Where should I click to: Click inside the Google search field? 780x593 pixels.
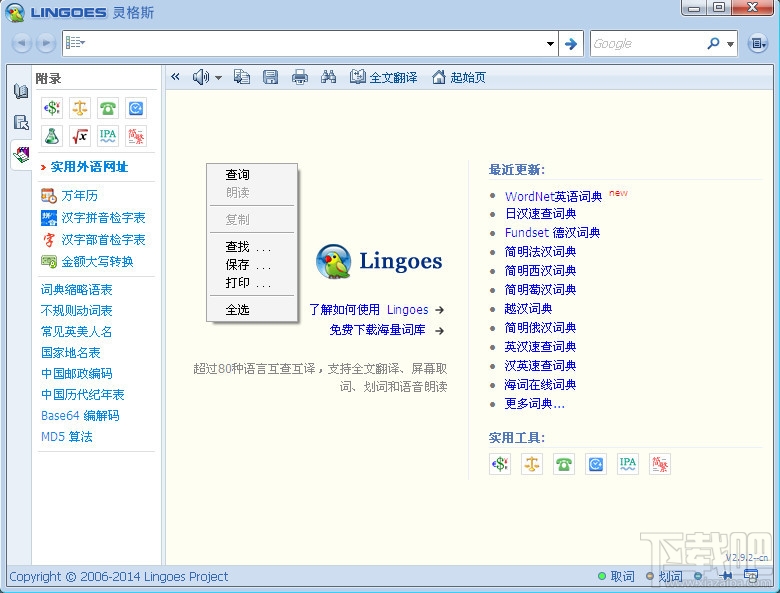[x=648, y=44]
